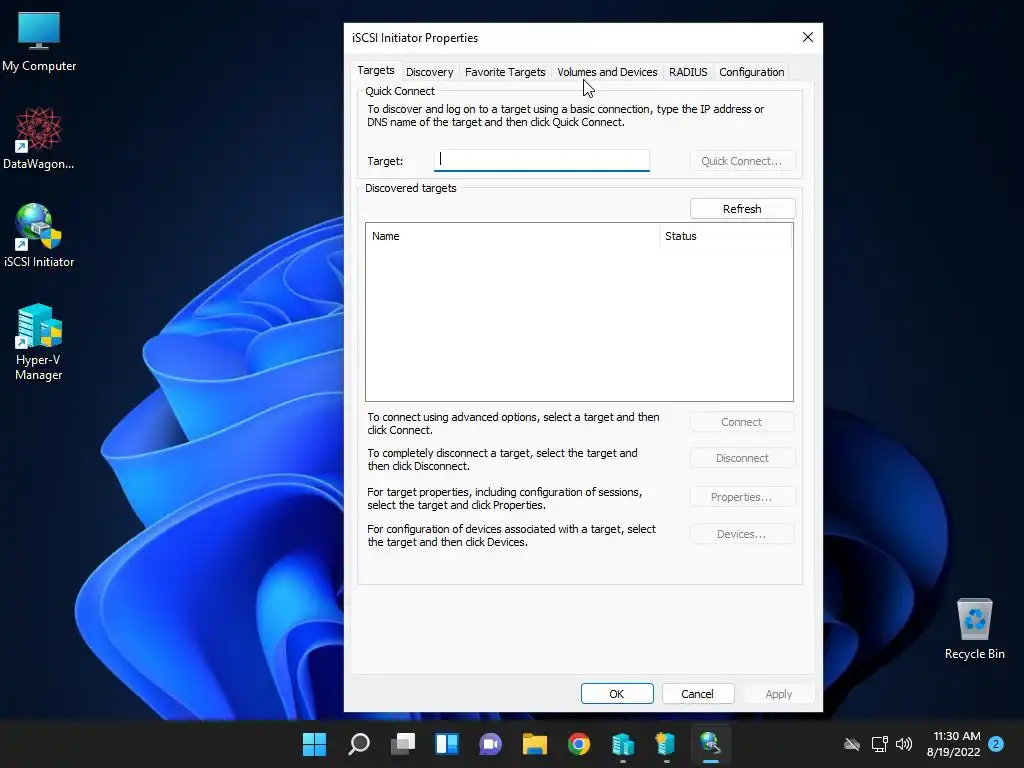Image resolution: width=1024 pixels, height=768 pixels.
Task: Open target Properties button
Action: tap(742, 497)
